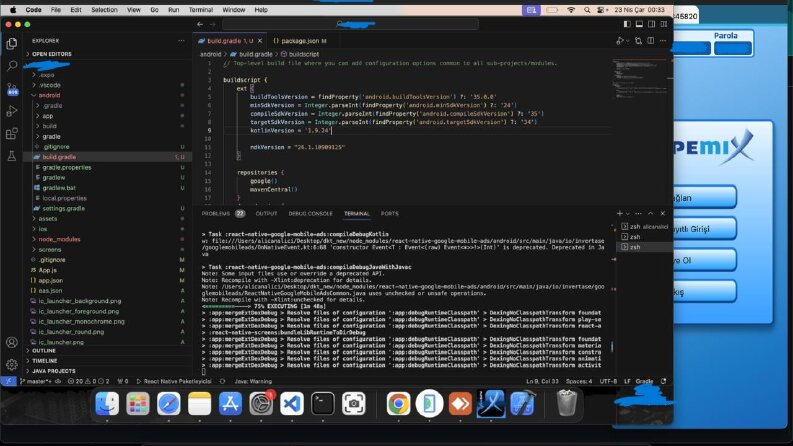Close the build.gradle editor tab

[x=260, y=40]
